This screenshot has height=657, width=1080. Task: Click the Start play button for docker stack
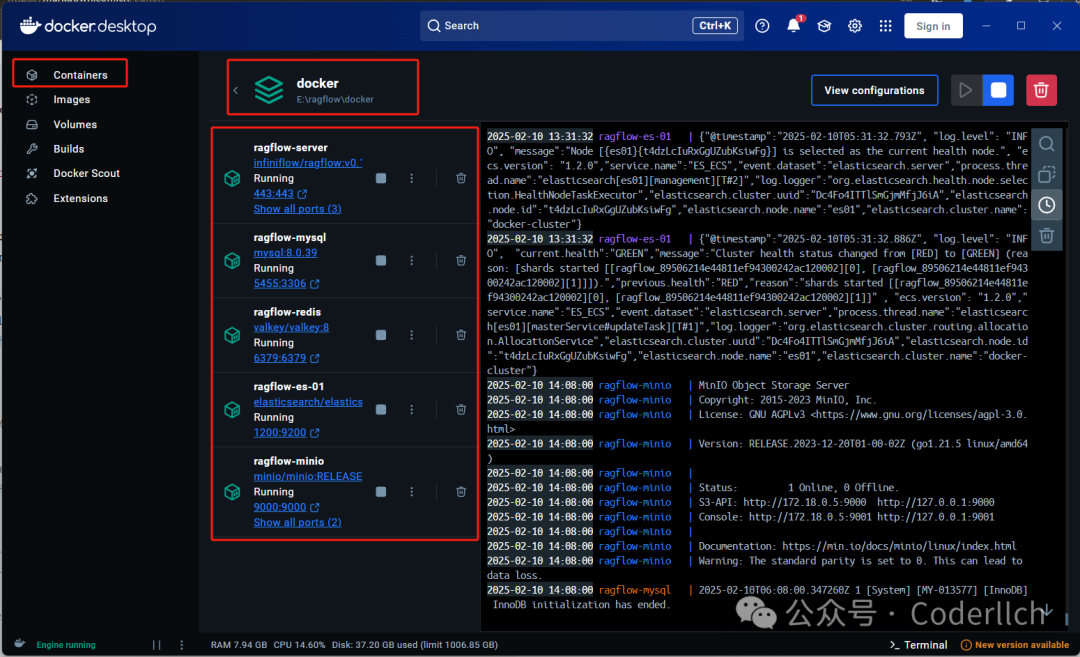coord(966,90)
